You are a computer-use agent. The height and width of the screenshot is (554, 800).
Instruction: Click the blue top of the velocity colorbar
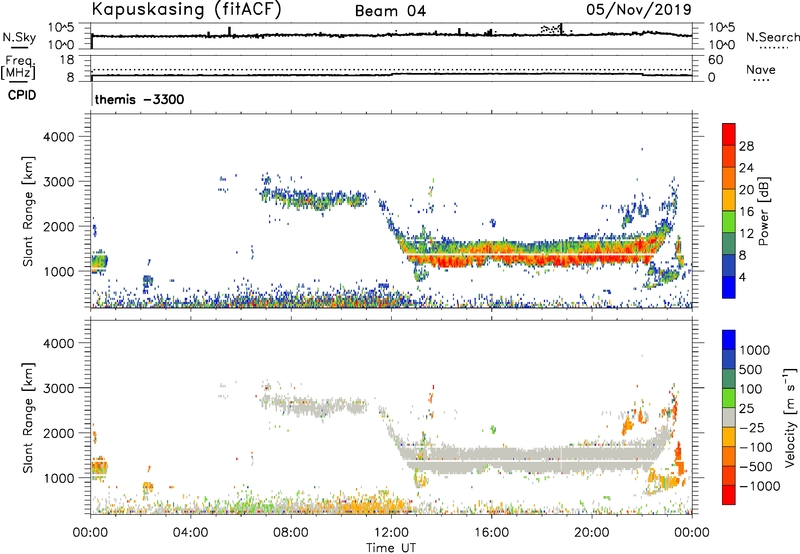[x=729, y=340]
